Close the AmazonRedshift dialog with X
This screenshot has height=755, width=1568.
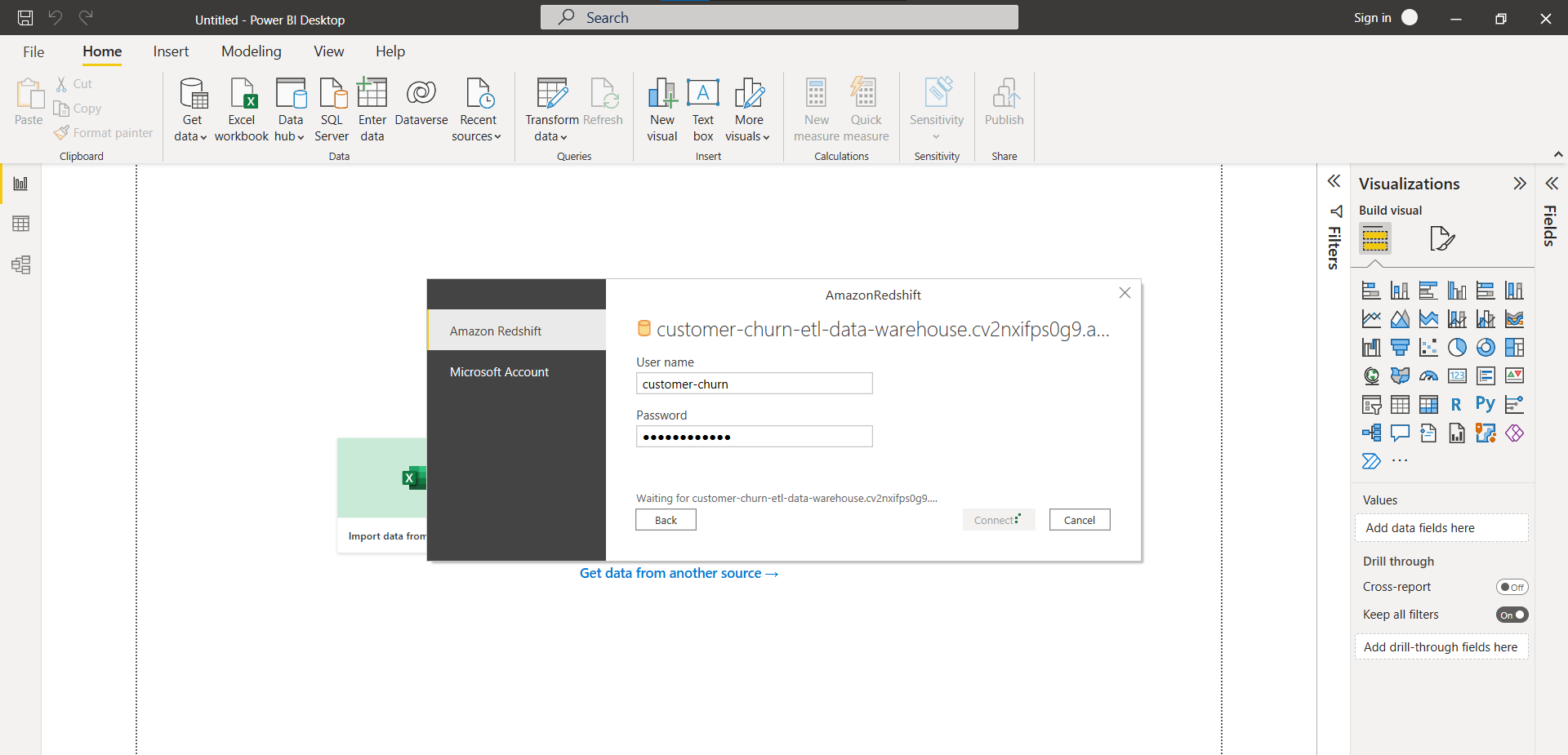point(1125,293)
